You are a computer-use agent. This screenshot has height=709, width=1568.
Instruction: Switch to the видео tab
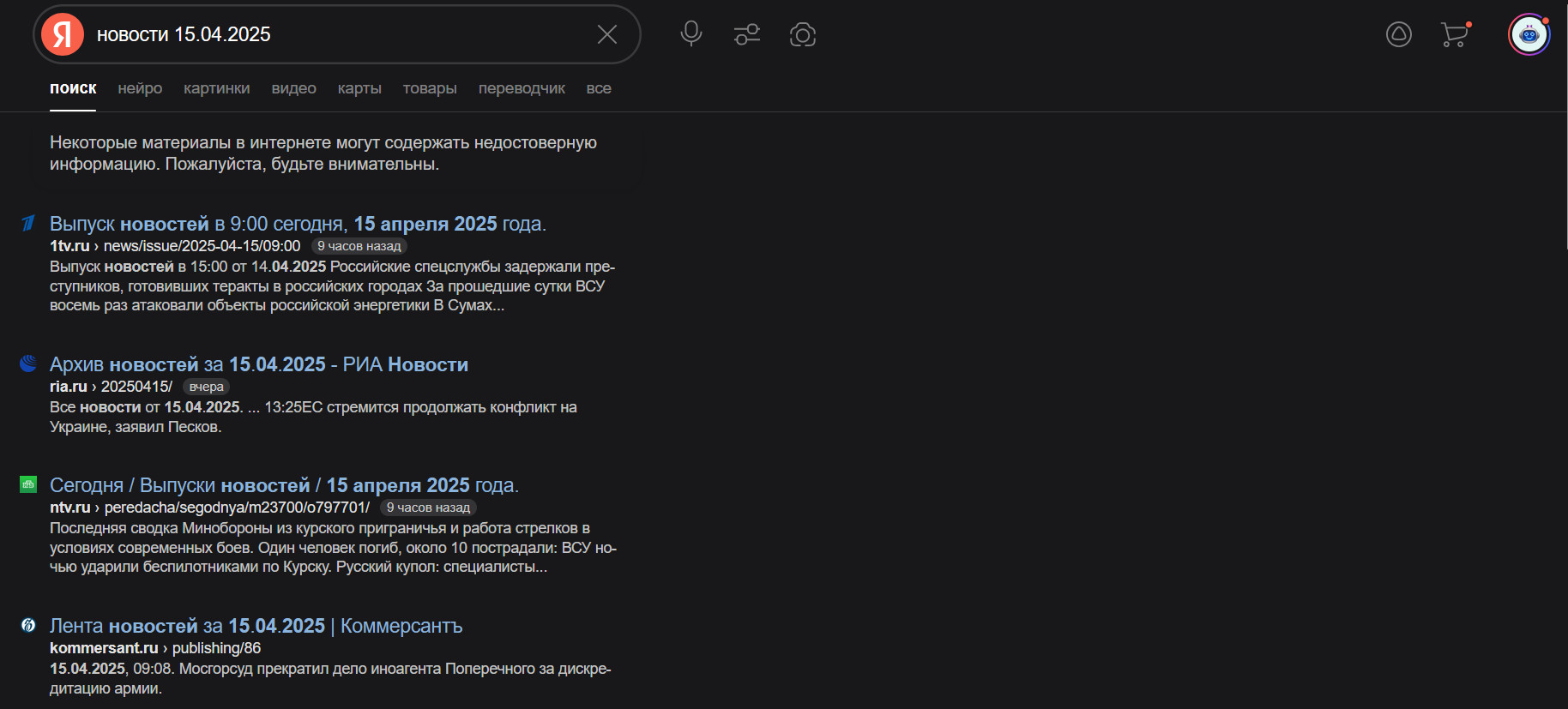(294, 88)
